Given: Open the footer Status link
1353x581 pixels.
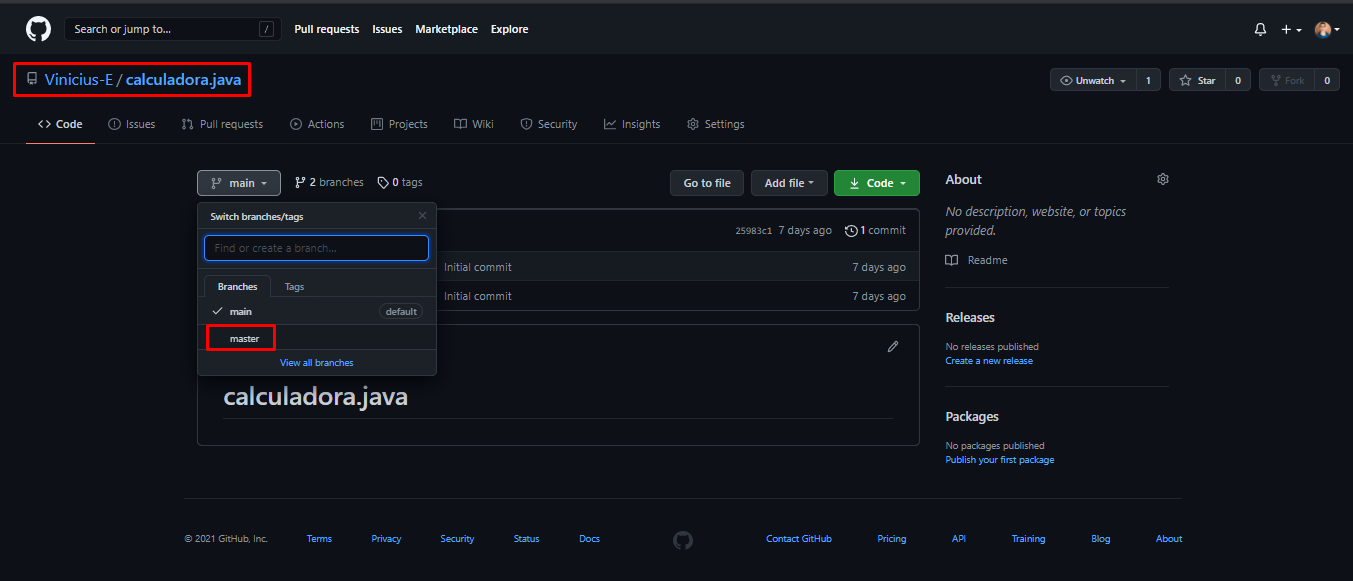Looking at the screenshot, I should 526,539.
